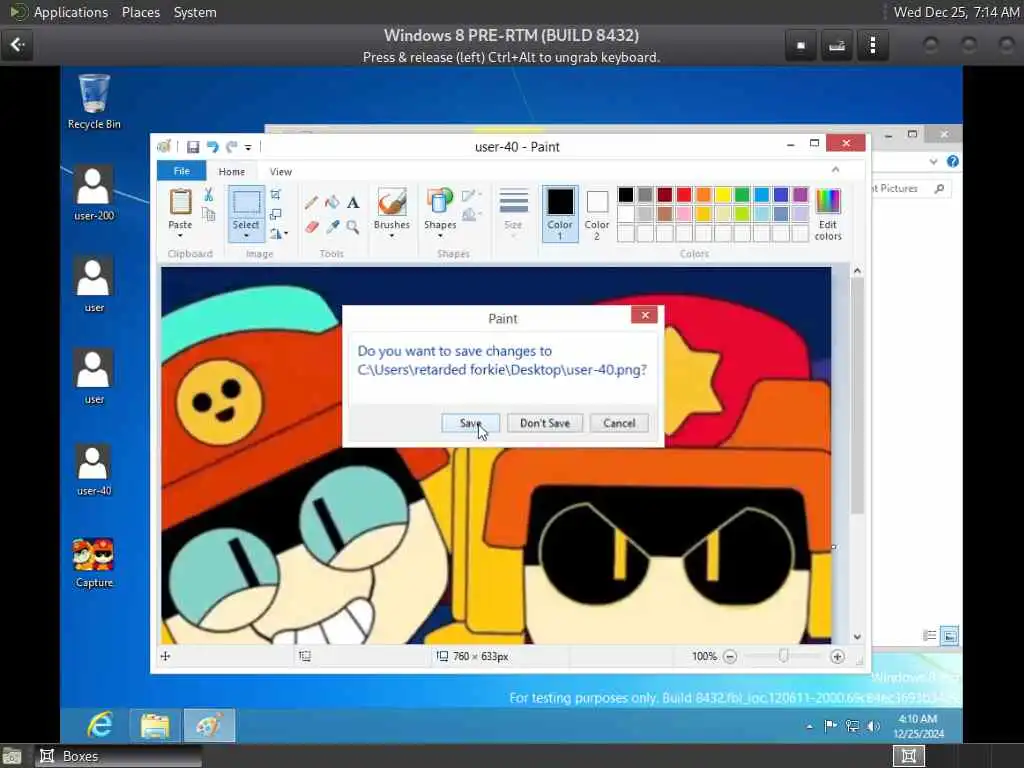Switch to the View tab
Image resolution: width=1024 pixels, height=768 pixels.
(x=281, y=172)
